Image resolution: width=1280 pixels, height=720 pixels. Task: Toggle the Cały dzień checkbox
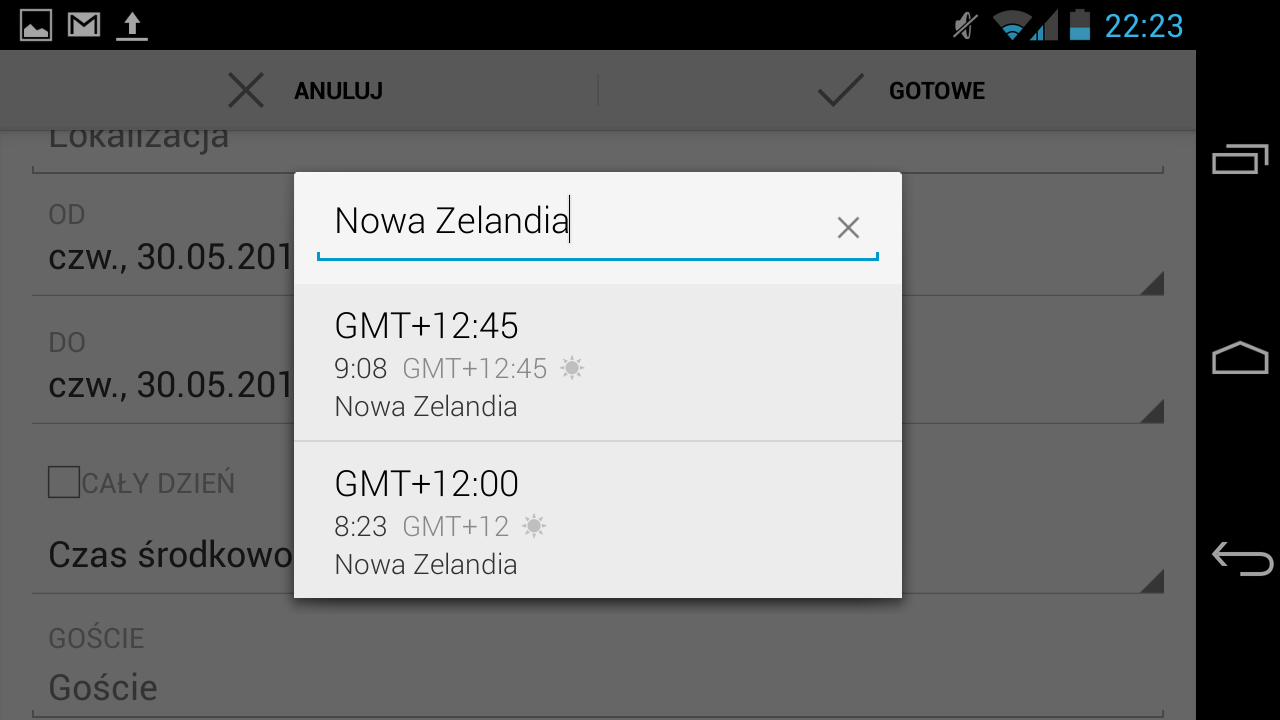(64, 483)
